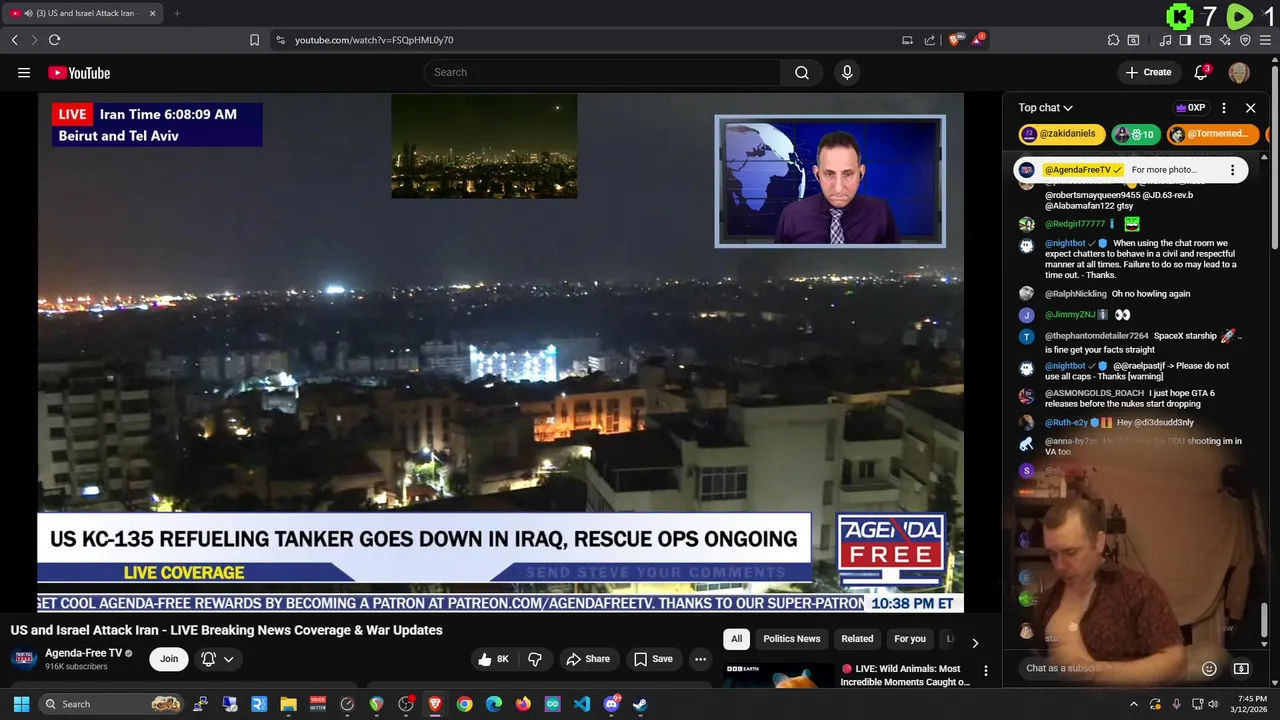Open pinned message options menu
This screenshot has height=720, width=1280.
pyautogui.click(x=1232, y=170)
